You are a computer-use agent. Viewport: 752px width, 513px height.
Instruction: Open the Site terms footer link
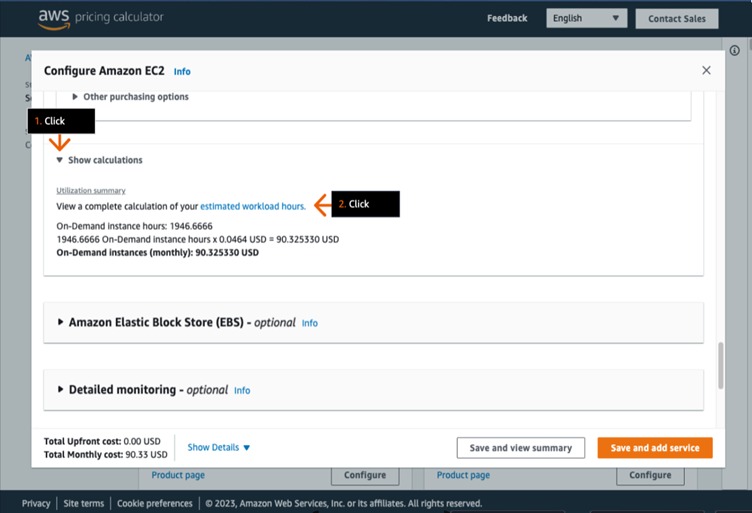[x=83, y=503]
